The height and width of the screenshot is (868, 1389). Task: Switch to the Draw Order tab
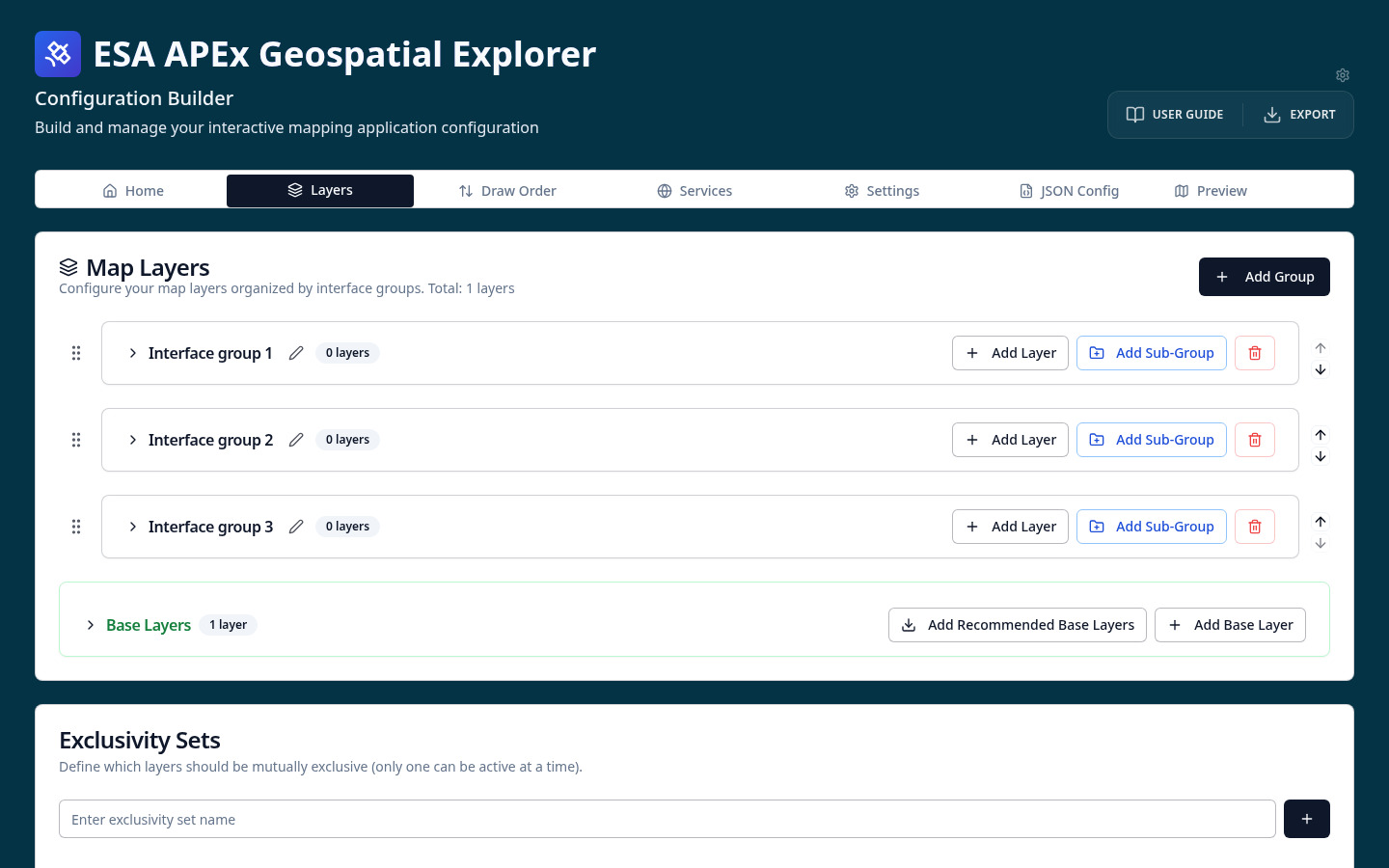click(x=507, y=191)
